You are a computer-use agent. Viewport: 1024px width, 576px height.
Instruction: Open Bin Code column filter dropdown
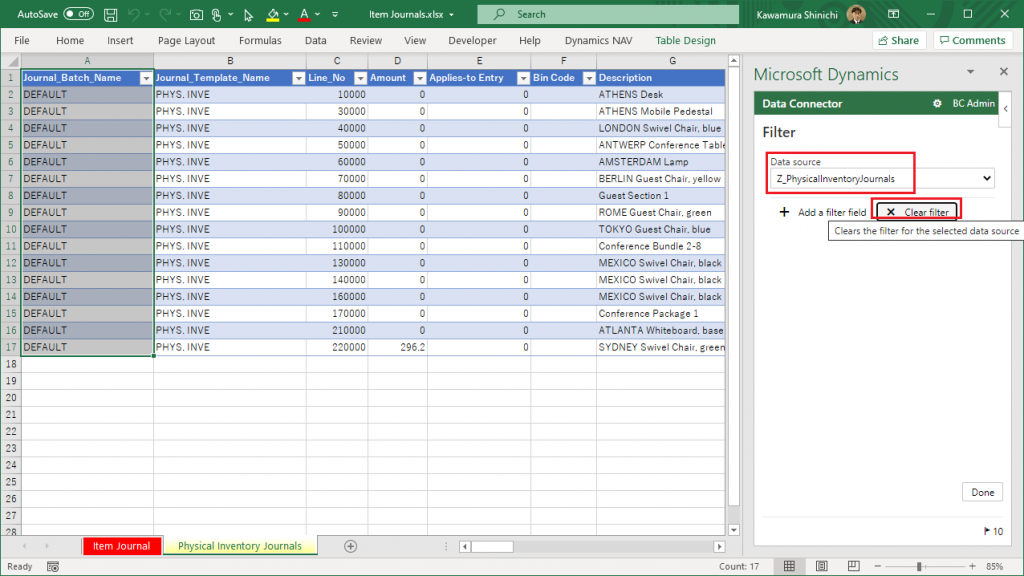click(588, 78)
